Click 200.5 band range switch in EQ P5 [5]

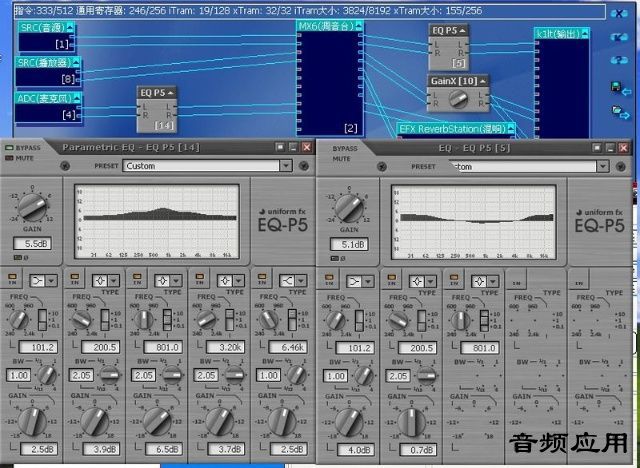pyautogui.click(x=421, y=321)
